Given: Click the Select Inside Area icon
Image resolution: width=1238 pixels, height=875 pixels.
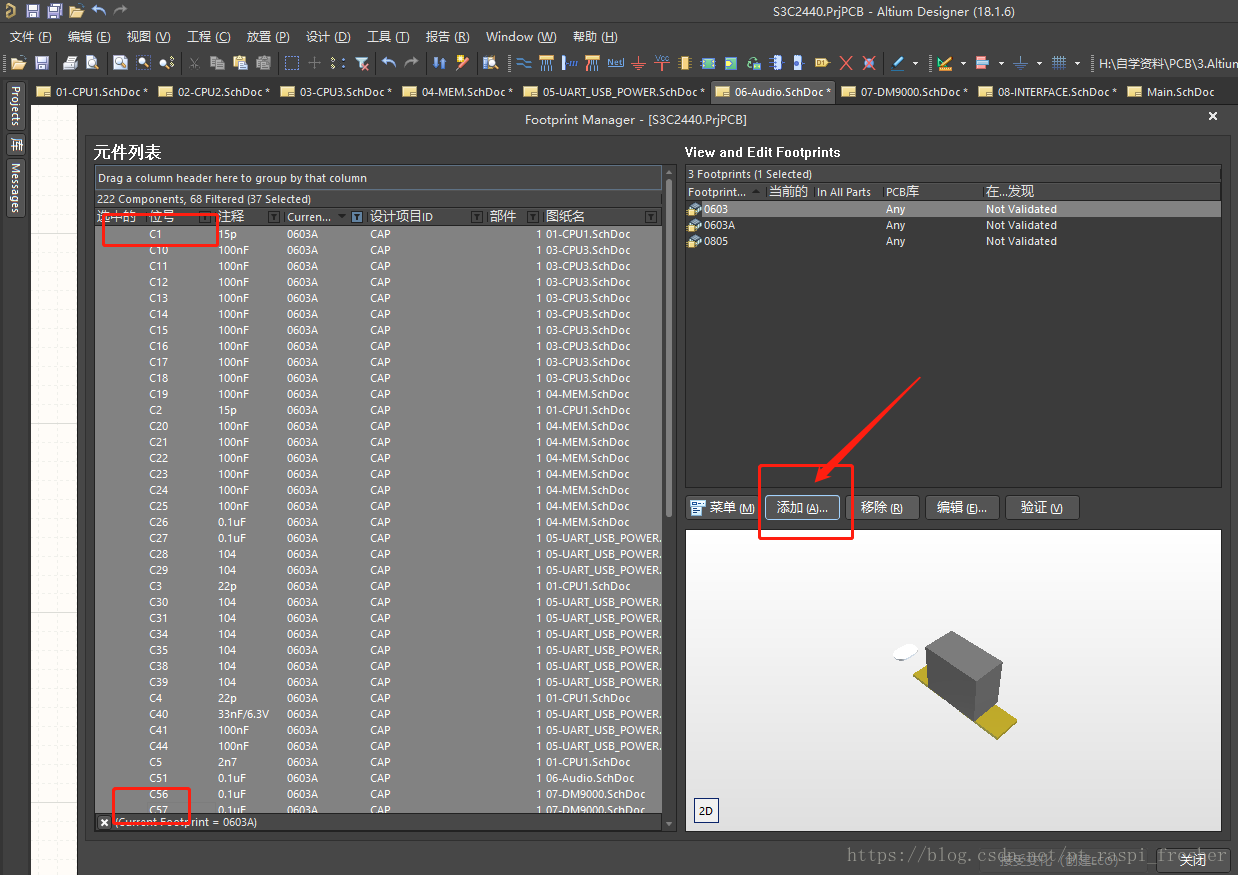Looking at the screenshot, I should (x=291, y=63).
